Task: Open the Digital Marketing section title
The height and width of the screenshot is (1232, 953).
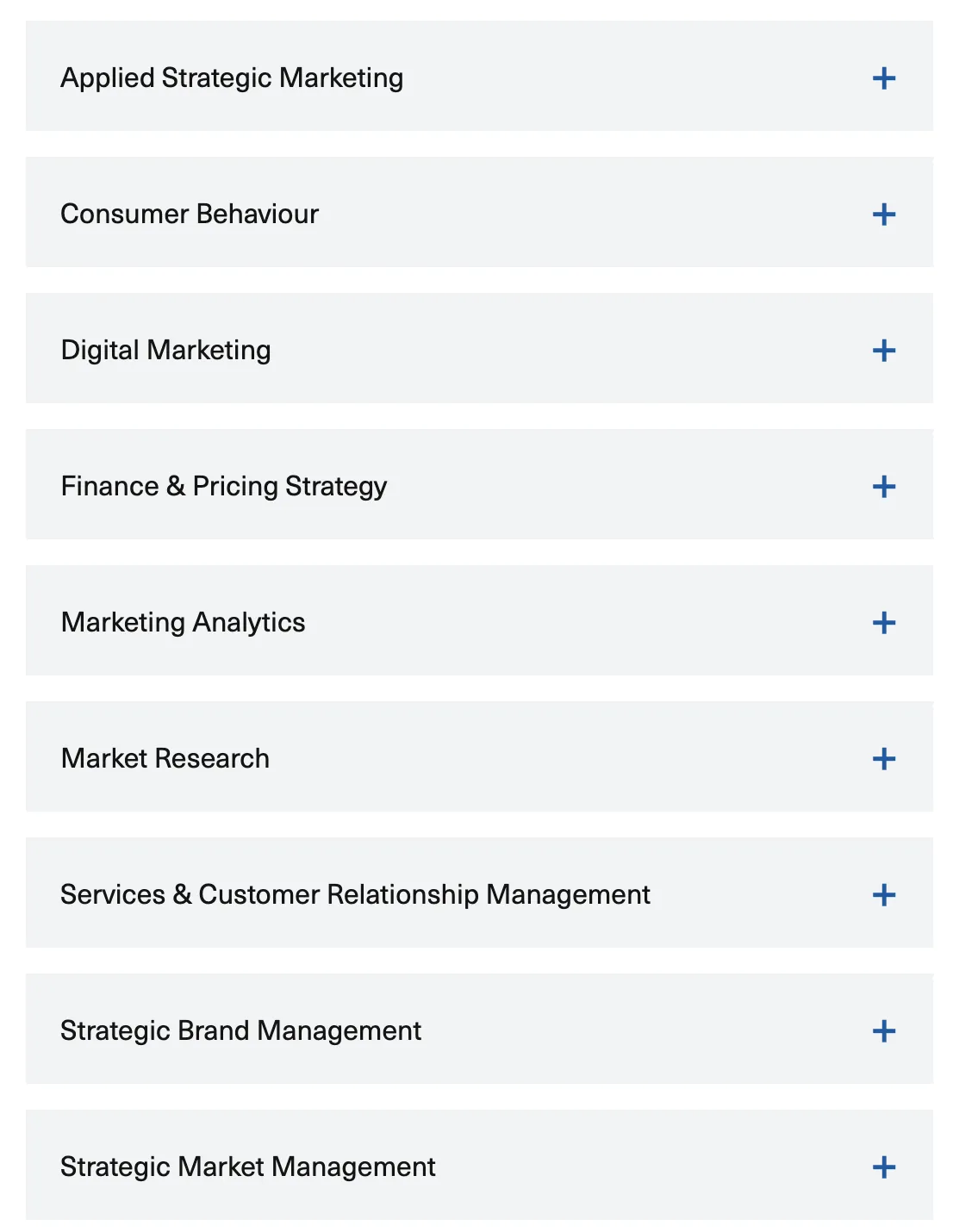Action: 166,350
